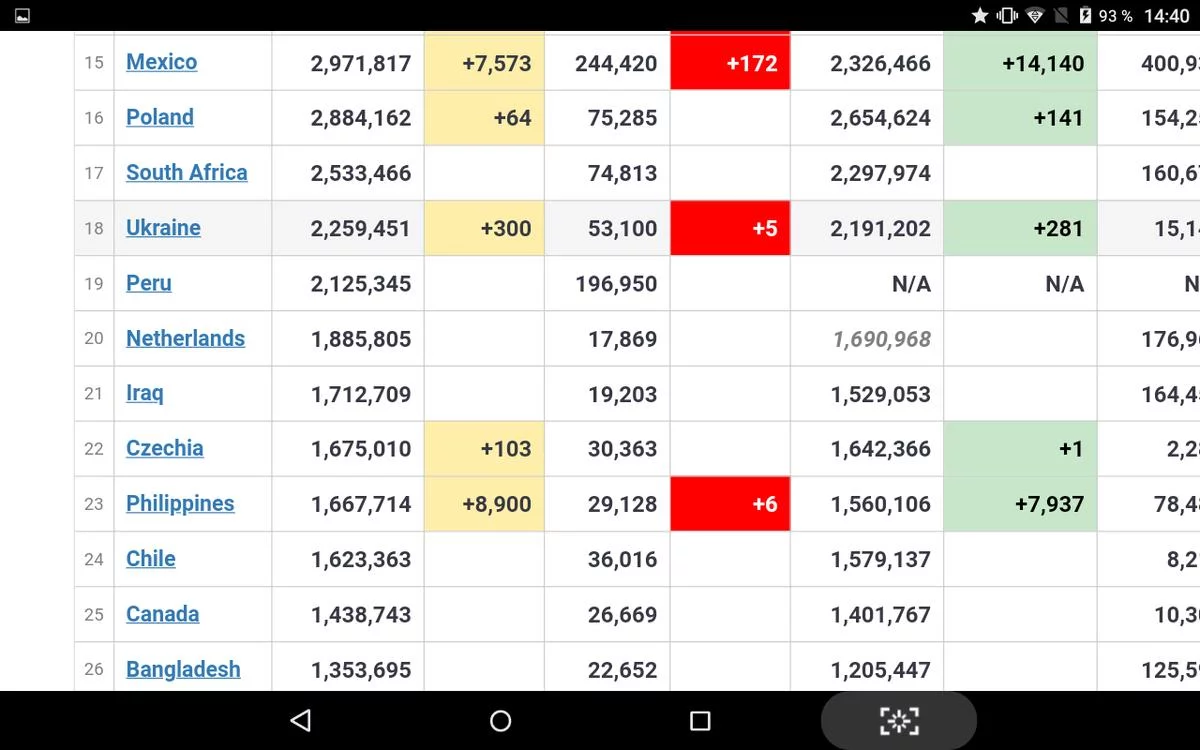Select South Africa deaths 74,813
Viewport: 1200px width, 750px height.
pos(623,173)
